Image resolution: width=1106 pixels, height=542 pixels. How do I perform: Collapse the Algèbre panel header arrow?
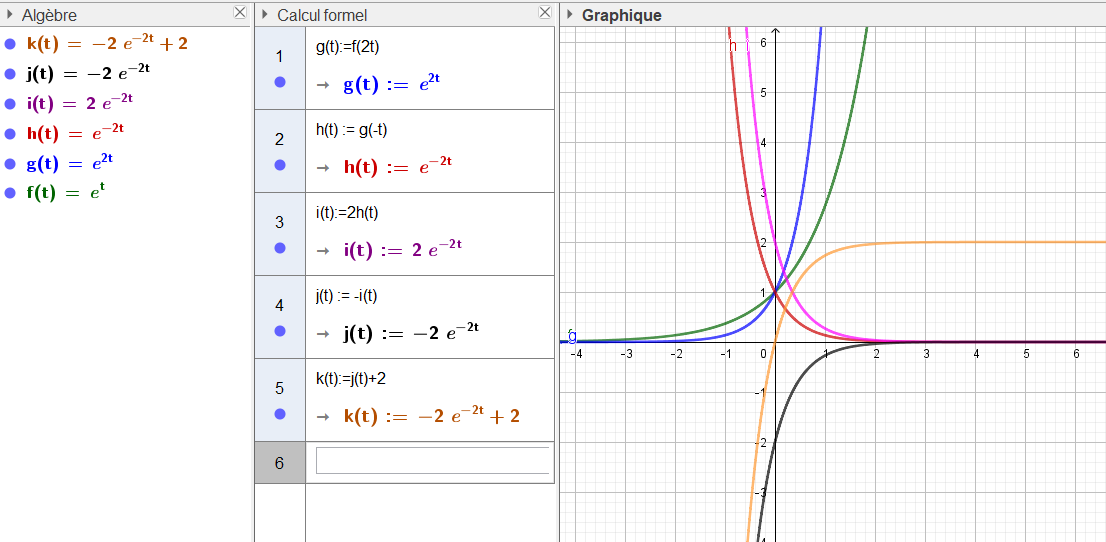coord(10,15)
